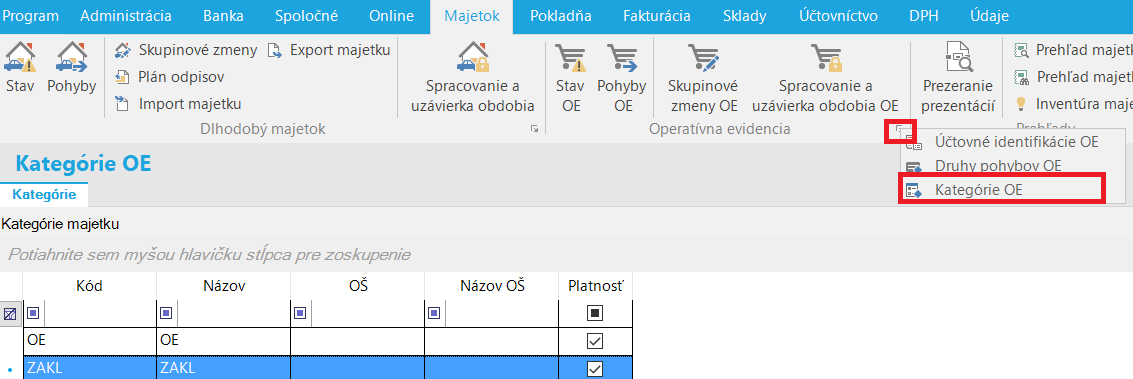
Task: Launch Skupinové zmeny OE
Action: coord(702,78)
